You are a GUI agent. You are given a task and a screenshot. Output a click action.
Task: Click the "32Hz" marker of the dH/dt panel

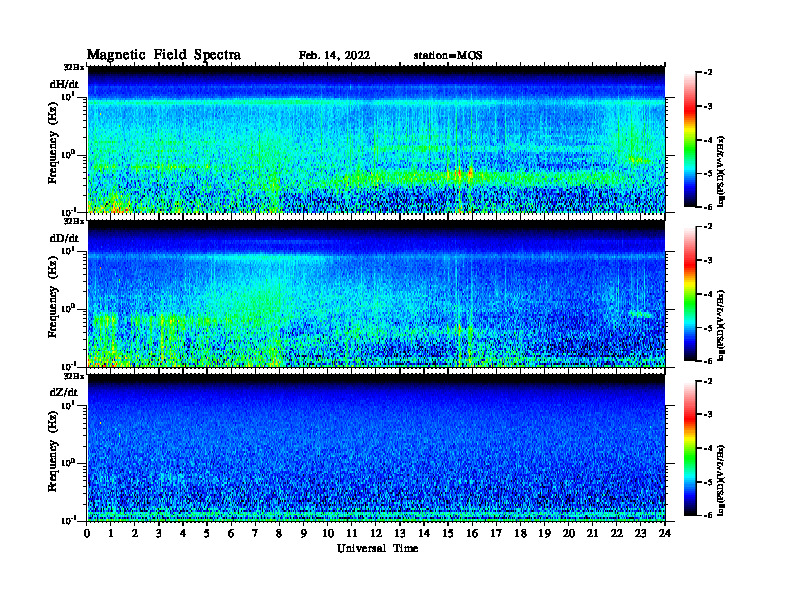(x=74, y=67)
